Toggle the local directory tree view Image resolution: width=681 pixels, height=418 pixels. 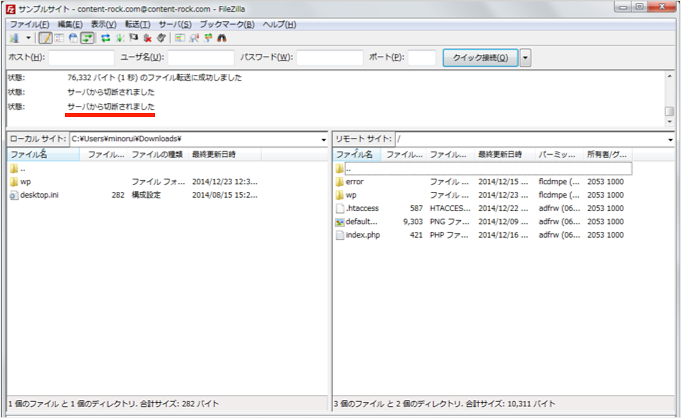tap(60, 38)
